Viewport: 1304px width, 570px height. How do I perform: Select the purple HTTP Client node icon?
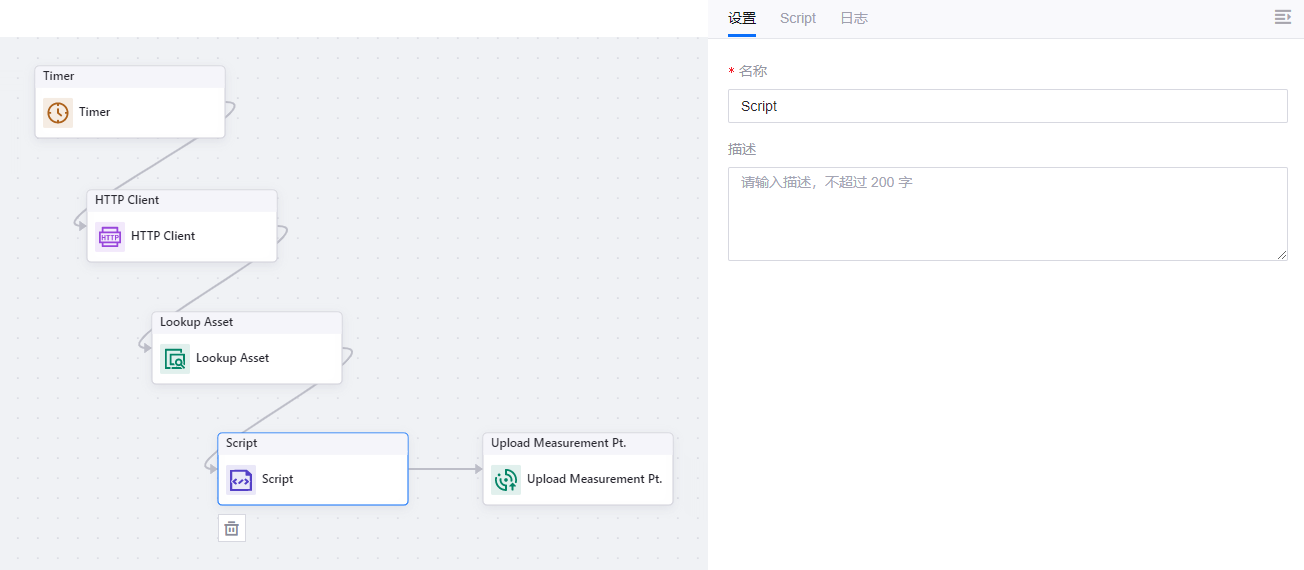tap(110, 236)
